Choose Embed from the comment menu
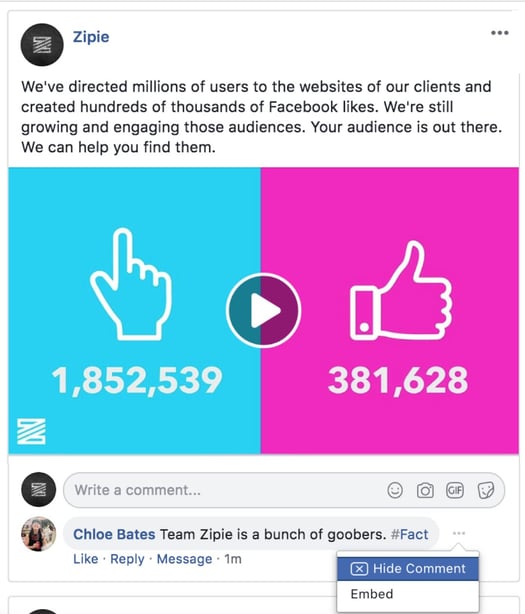The image size is (525, 614). click(372, 594)
